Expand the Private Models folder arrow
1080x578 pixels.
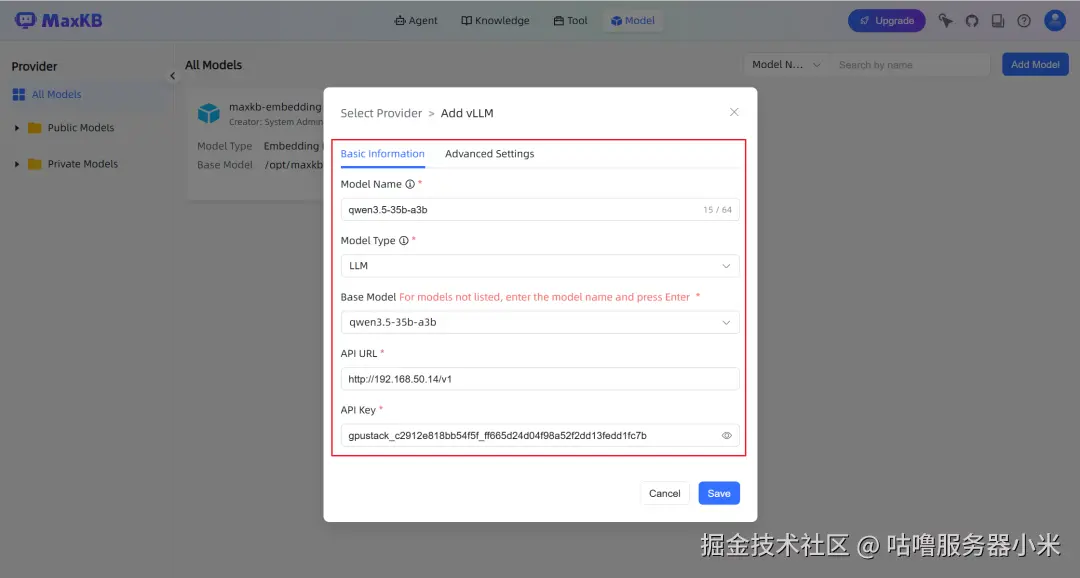(17, 164)
